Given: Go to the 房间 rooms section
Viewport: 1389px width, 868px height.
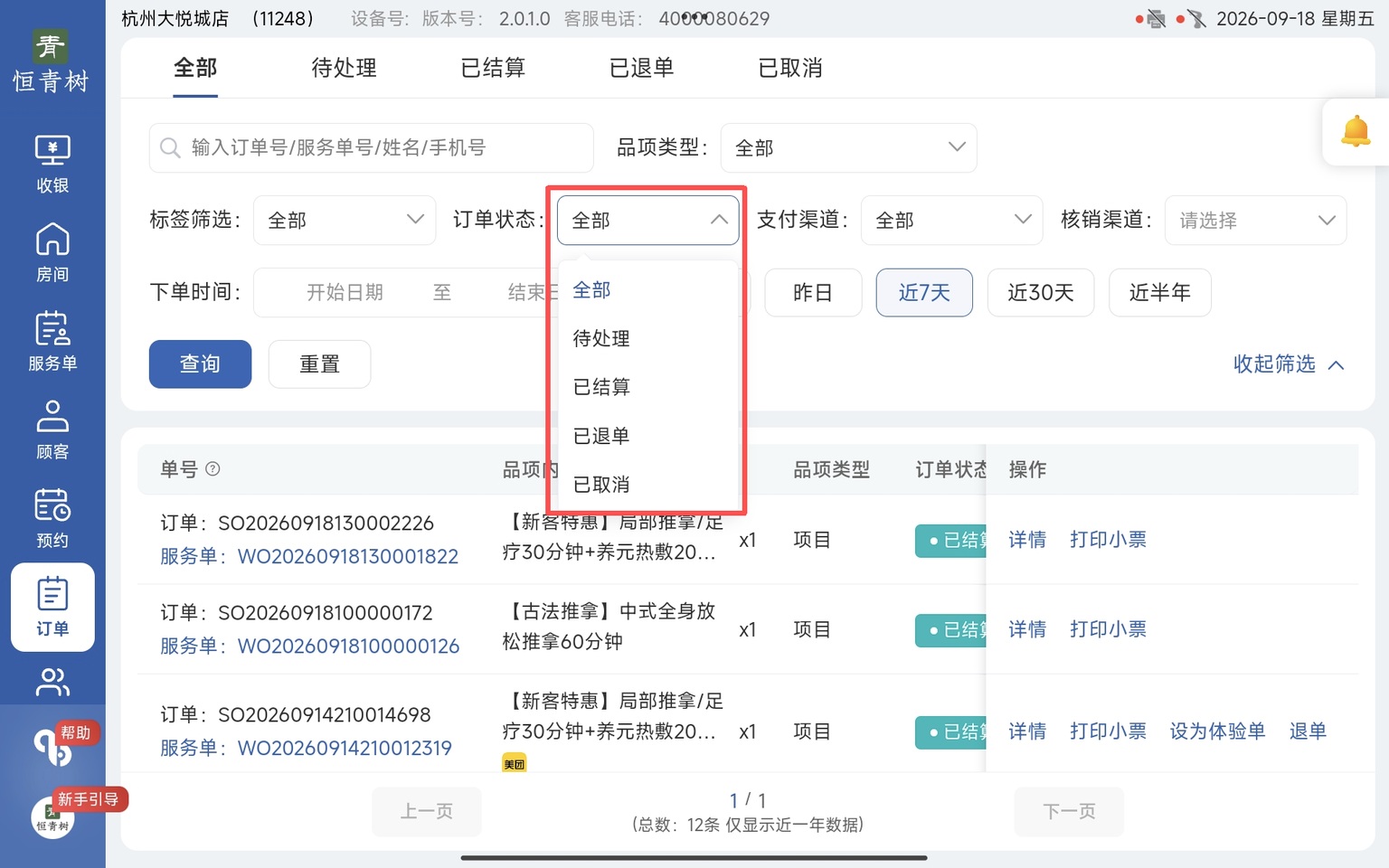Looking at the screenshot, I should click(52, 252).
